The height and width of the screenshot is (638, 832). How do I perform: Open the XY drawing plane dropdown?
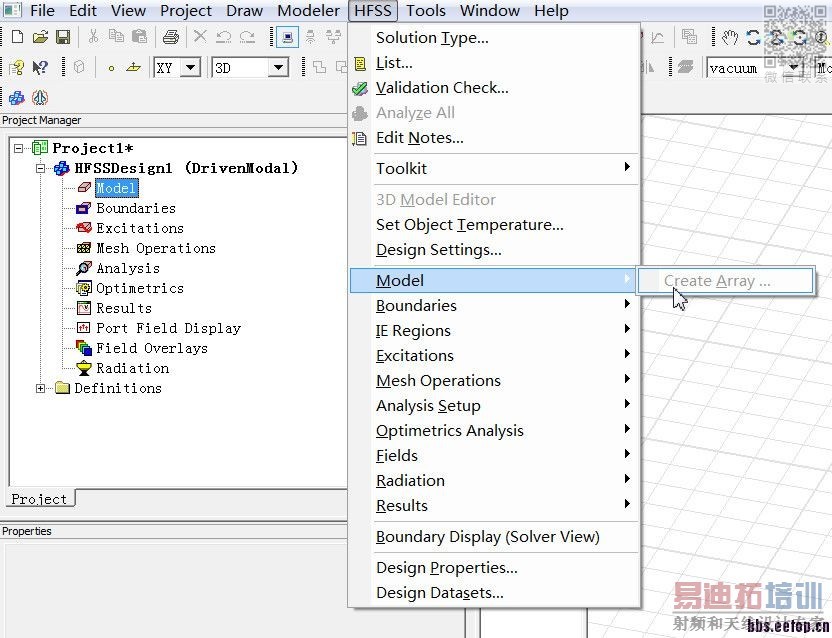click(190, 68)
